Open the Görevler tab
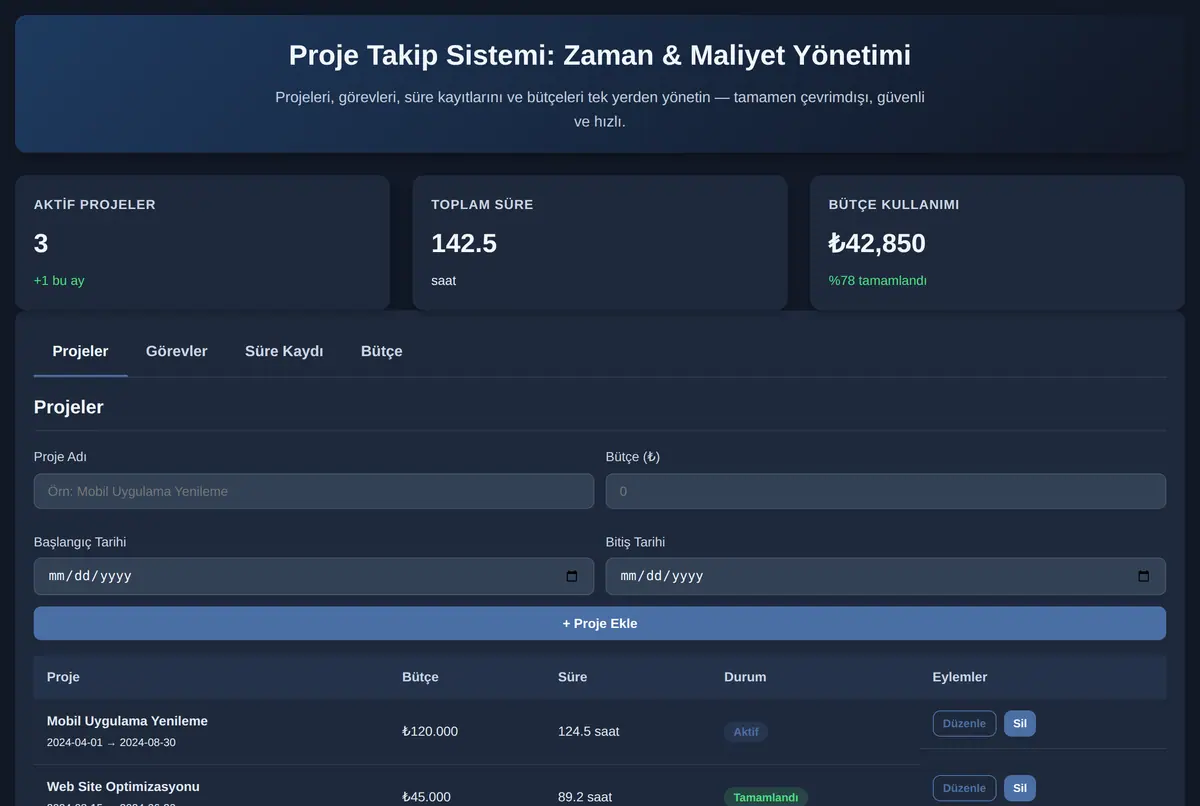1200x806 pixels. (x=177, y=351)
